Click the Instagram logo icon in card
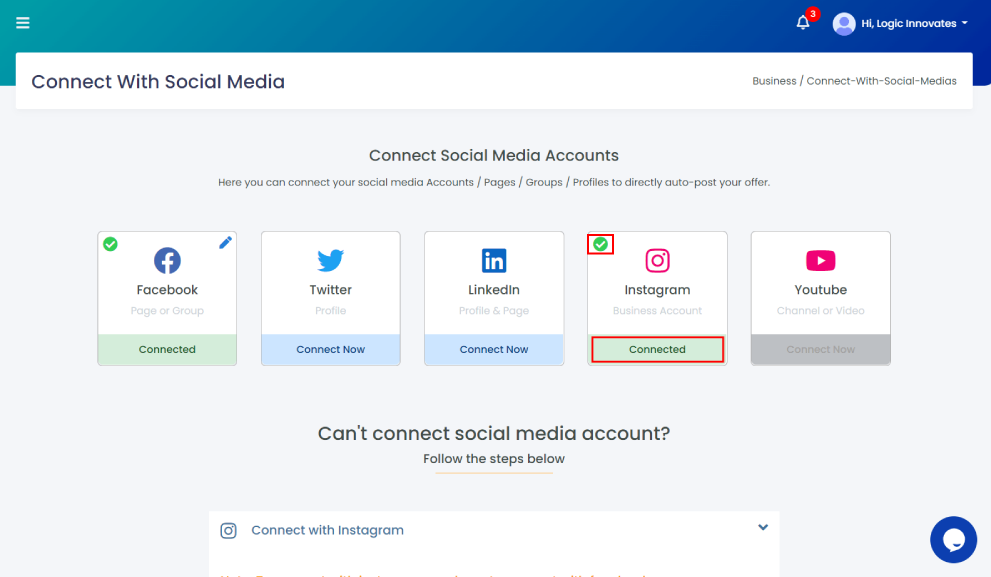This screenshot has width=991, height=577. 657,260
